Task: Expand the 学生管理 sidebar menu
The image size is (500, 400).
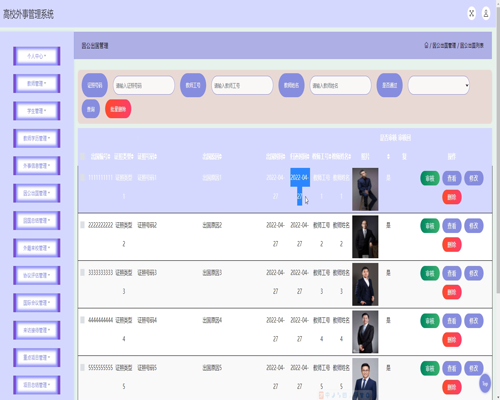Action: coord(37,111)
